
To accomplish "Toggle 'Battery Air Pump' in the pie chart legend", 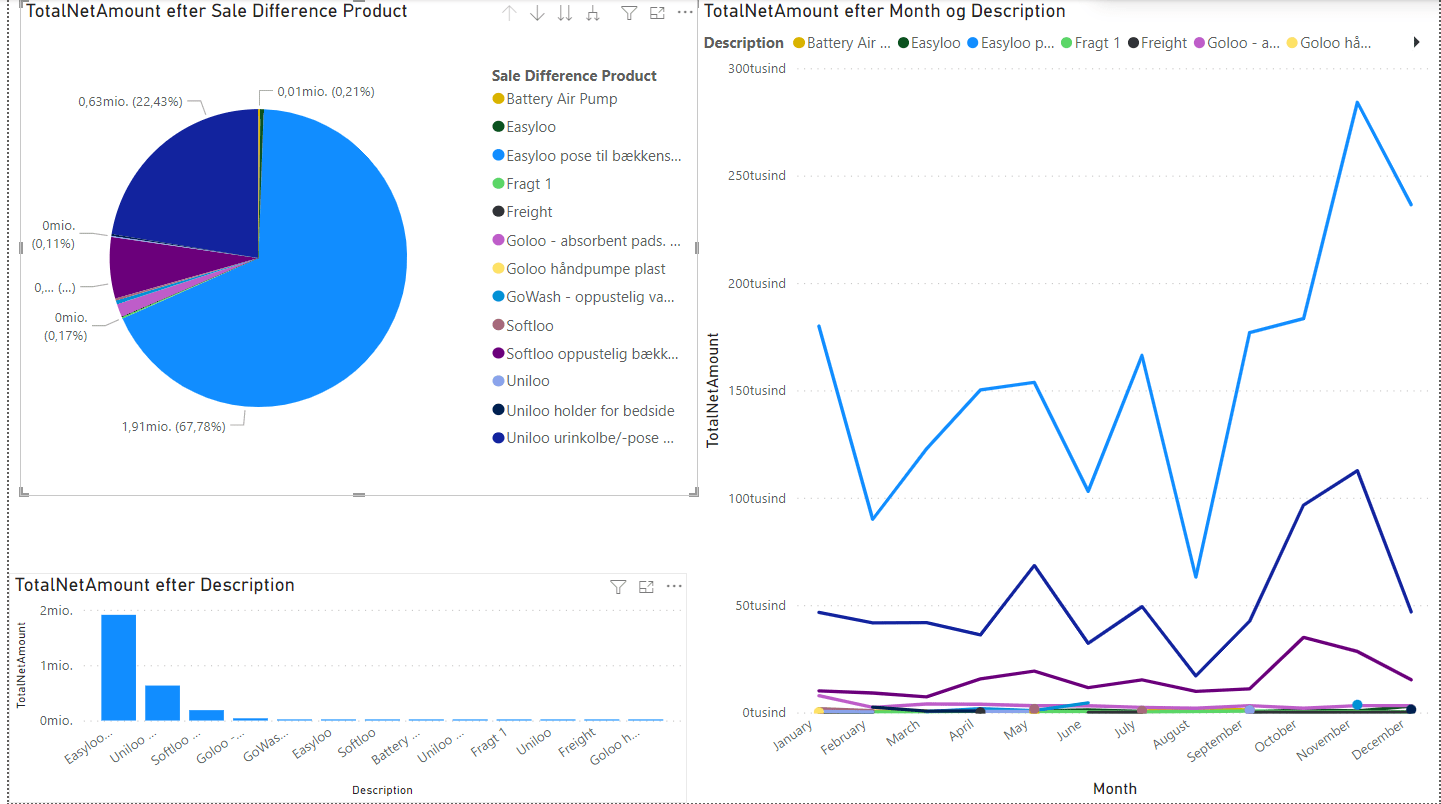I will [x=562, y=99].
